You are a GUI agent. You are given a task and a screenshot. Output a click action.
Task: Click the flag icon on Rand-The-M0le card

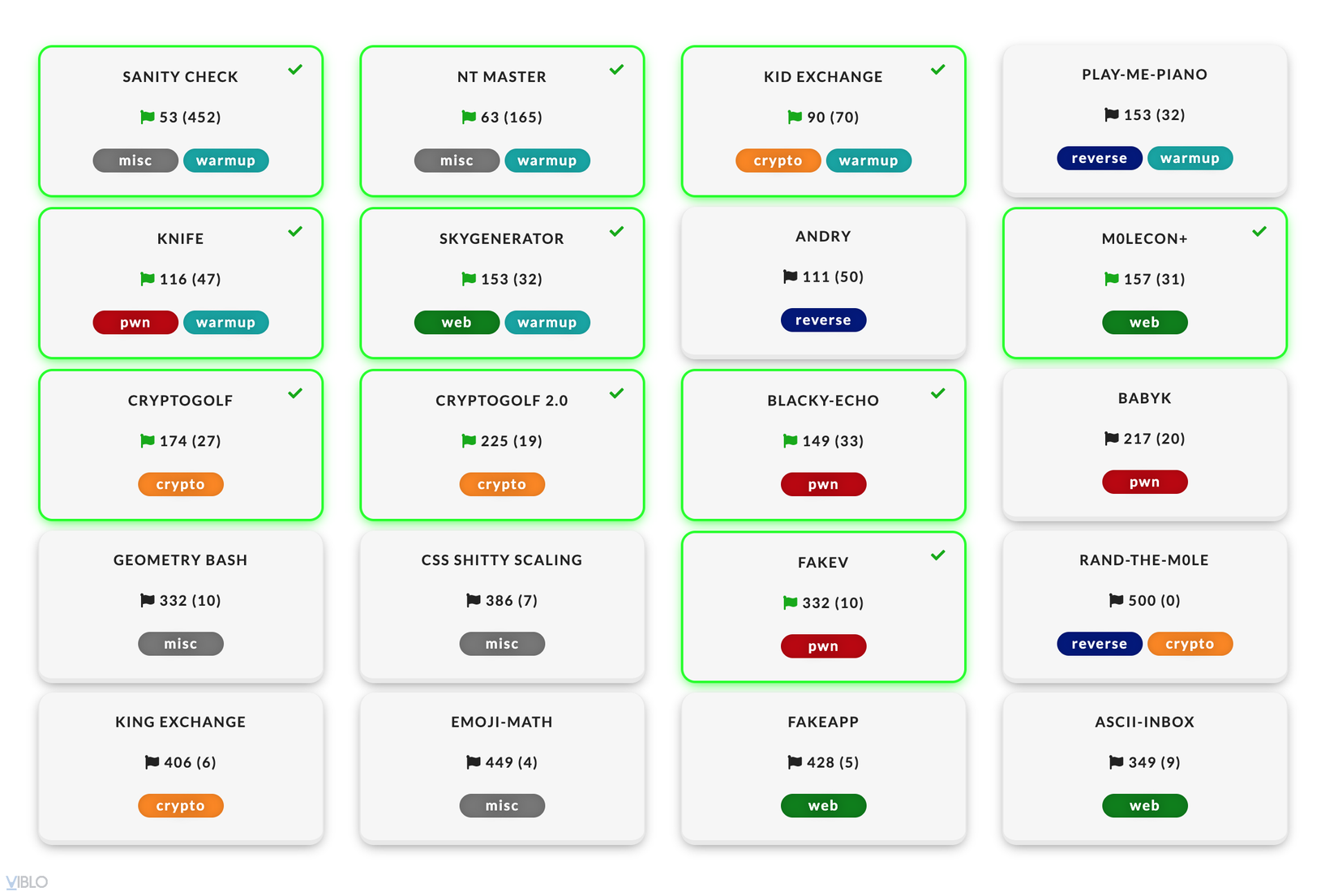coord(1117,601)
